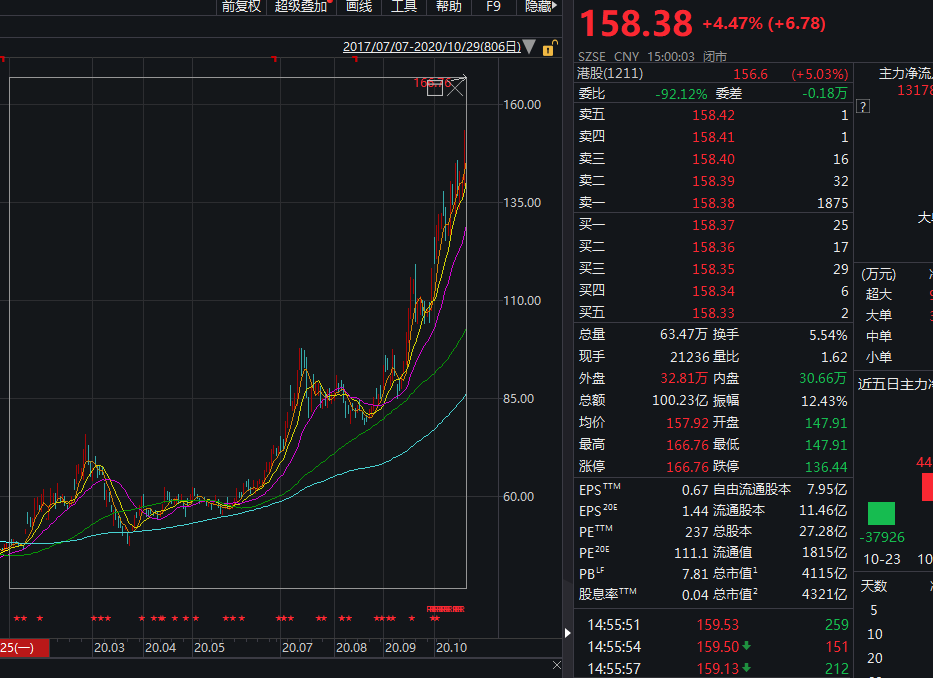Close the bottom panel with small X

[556, 665]
